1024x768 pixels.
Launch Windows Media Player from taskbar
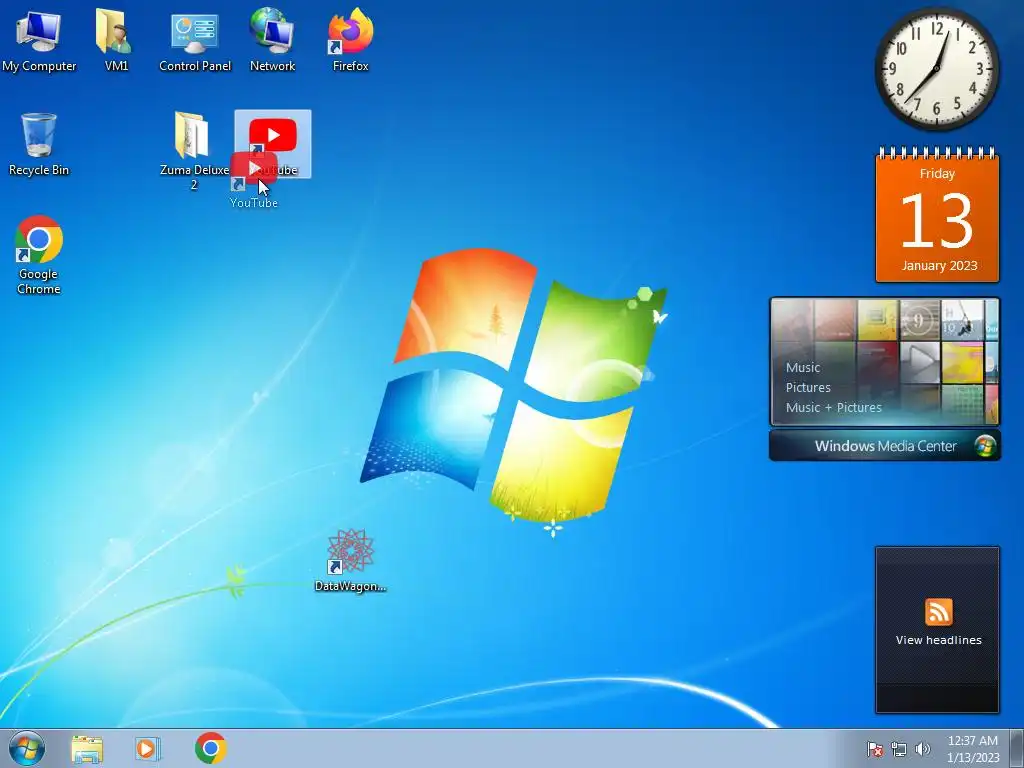(148, 748)
